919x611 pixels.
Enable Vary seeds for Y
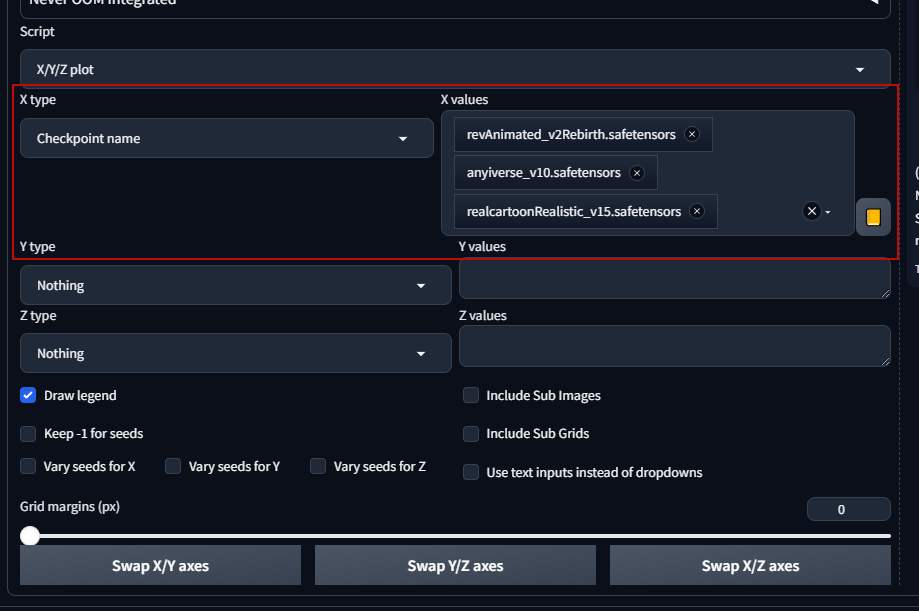(173, 466)
